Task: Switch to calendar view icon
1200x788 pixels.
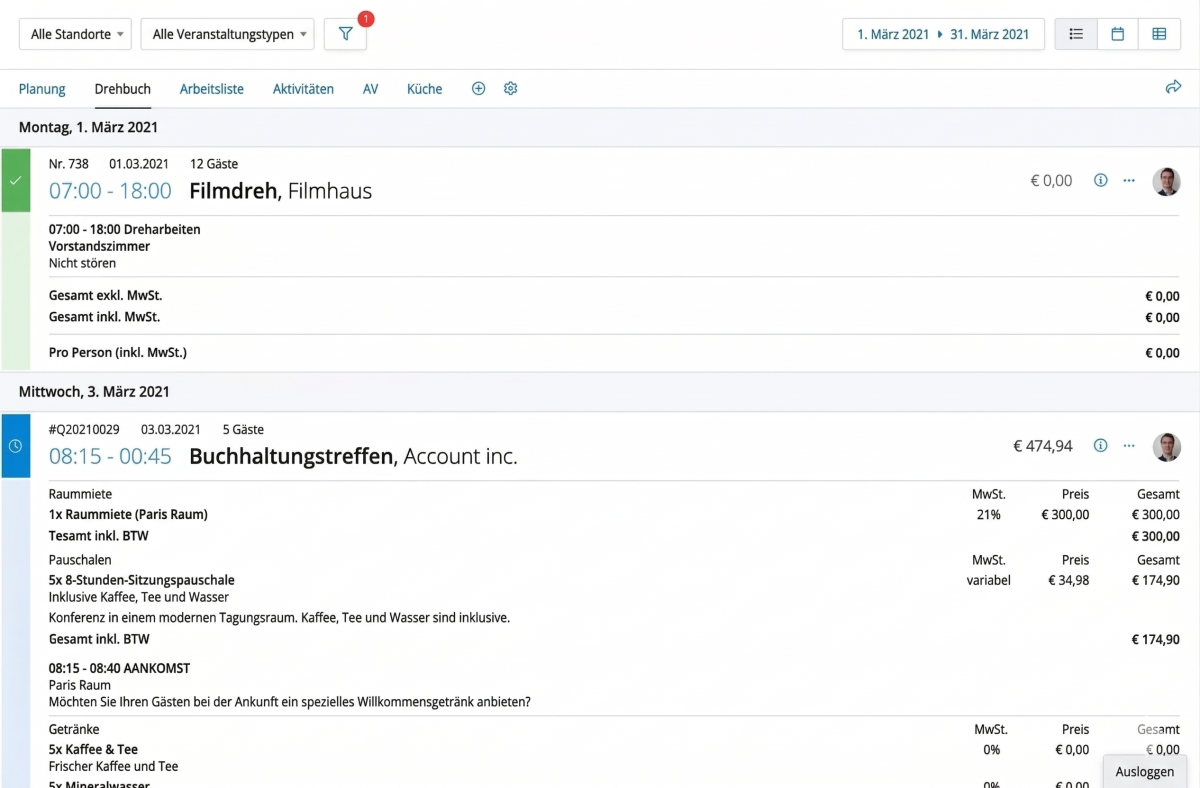Action: click(1117, 34)
